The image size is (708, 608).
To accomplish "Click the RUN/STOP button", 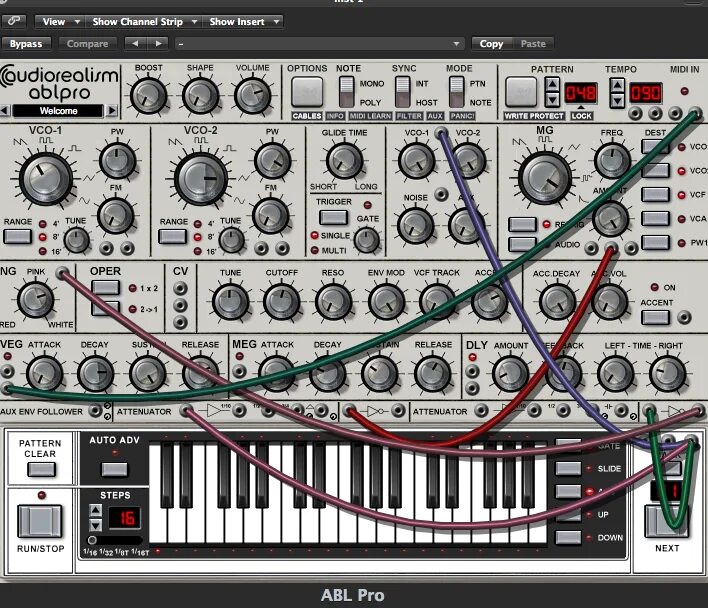I will click(x=40, y=521).
